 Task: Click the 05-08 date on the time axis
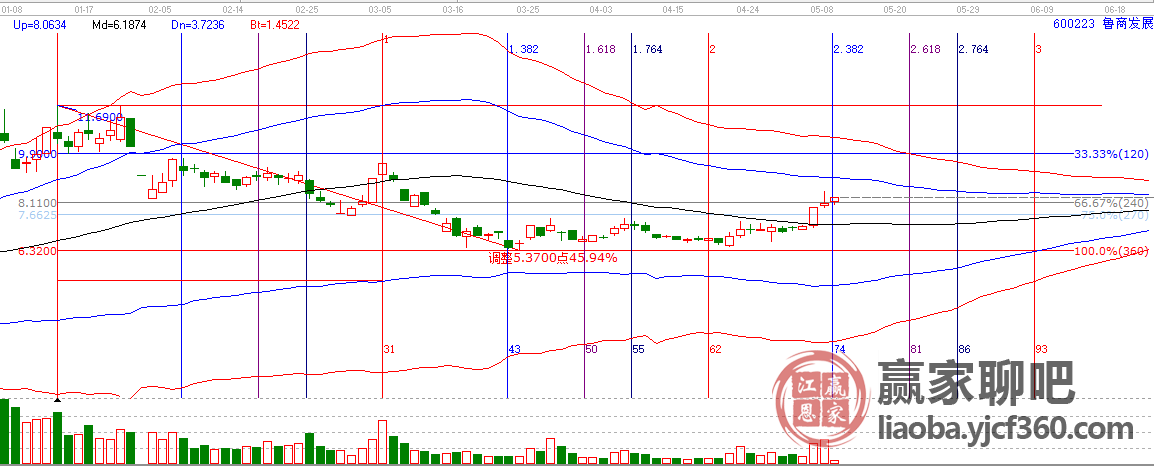pyautogui.click(x=821, y=10)
